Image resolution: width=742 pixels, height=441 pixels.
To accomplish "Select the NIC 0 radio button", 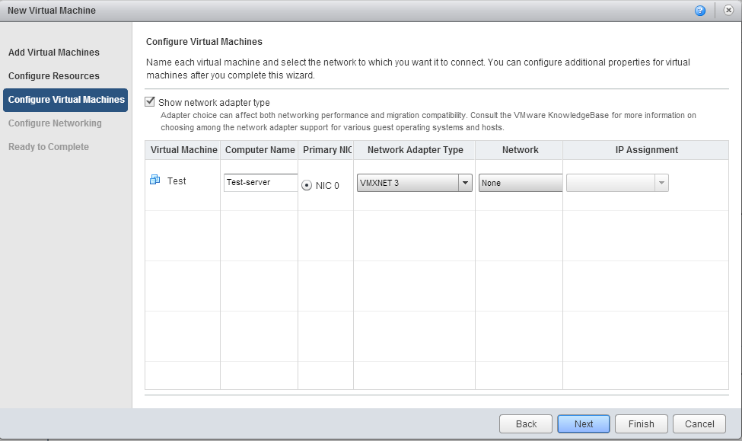I will coord(306,185).
